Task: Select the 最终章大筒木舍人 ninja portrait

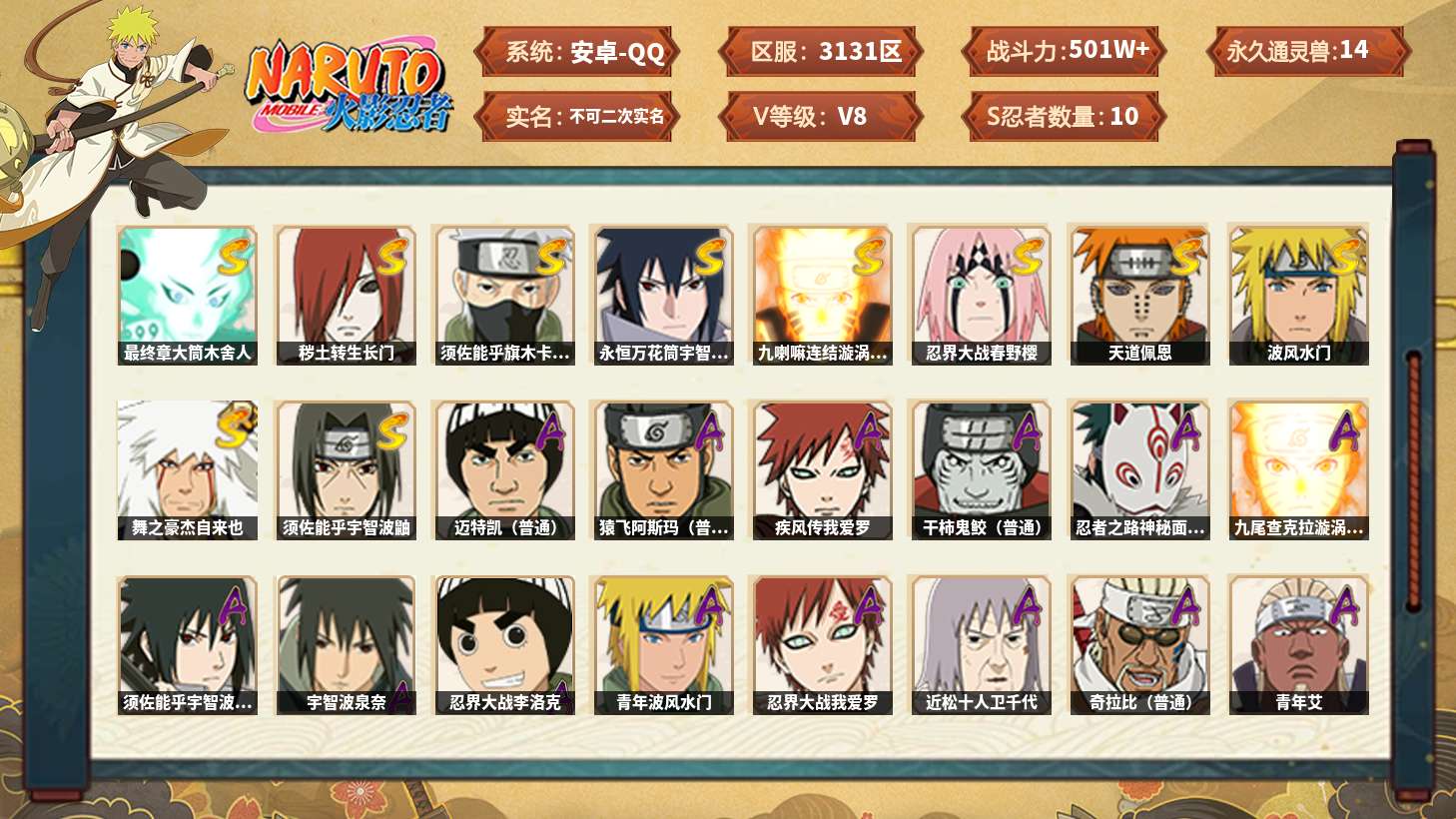Action: (x=187, y=295)
